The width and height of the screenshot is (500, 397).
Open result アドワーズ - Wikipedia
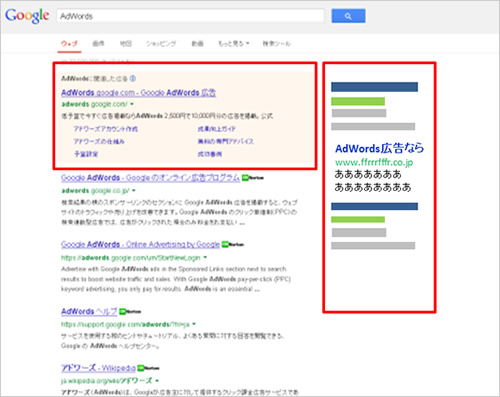98,368
